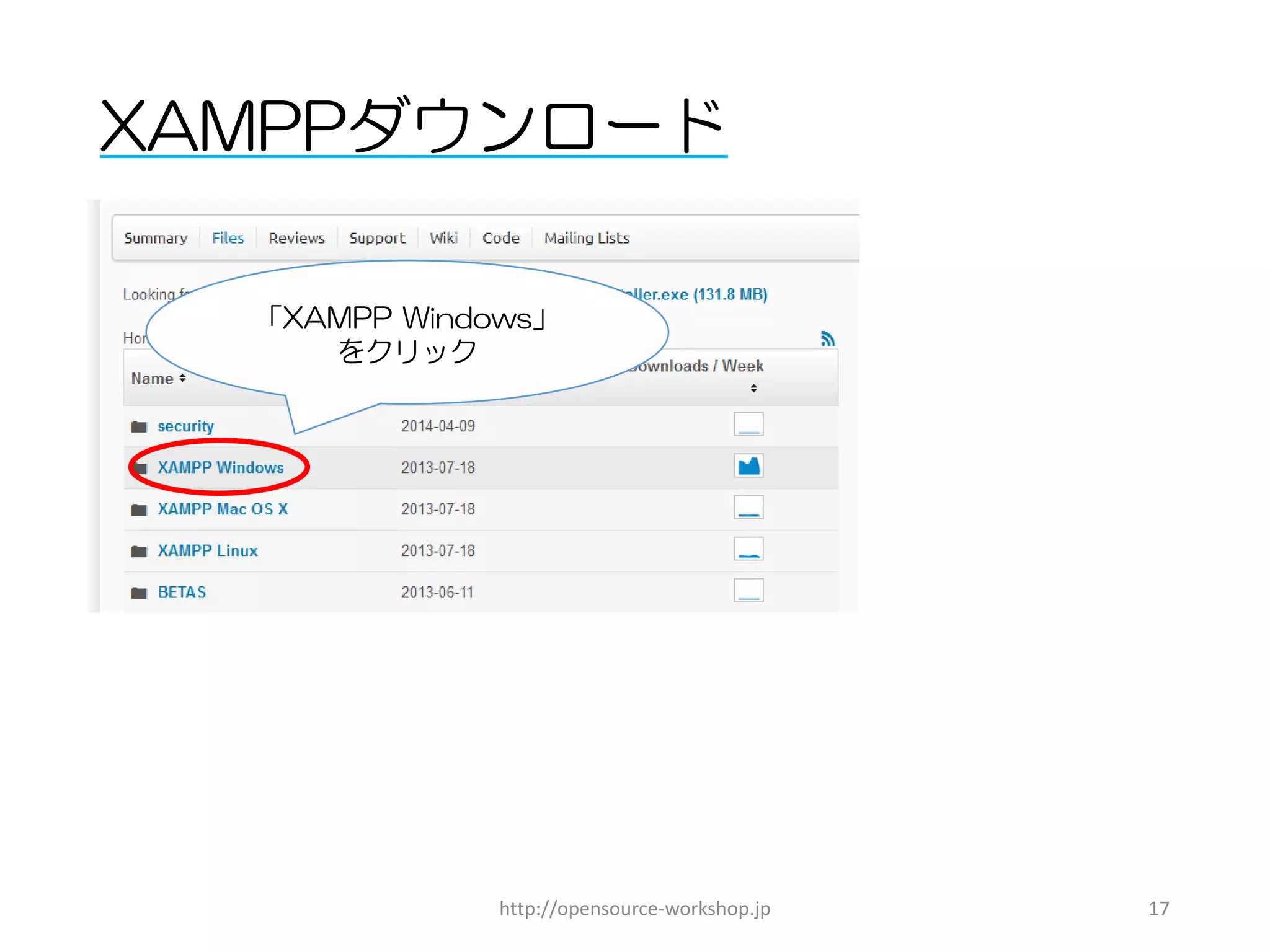View the security row downloads chart icon
Screen dimensions: 1270x952
point(748,424)
